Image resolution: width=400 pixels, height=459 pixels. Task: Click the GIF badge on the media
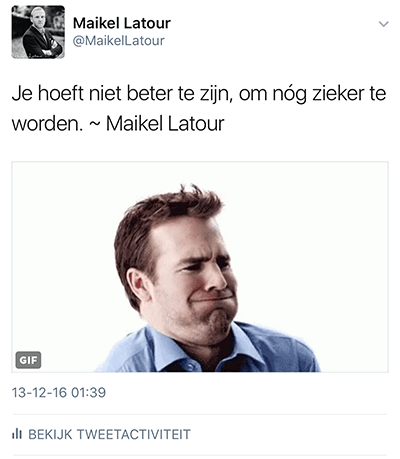[28, 360]
